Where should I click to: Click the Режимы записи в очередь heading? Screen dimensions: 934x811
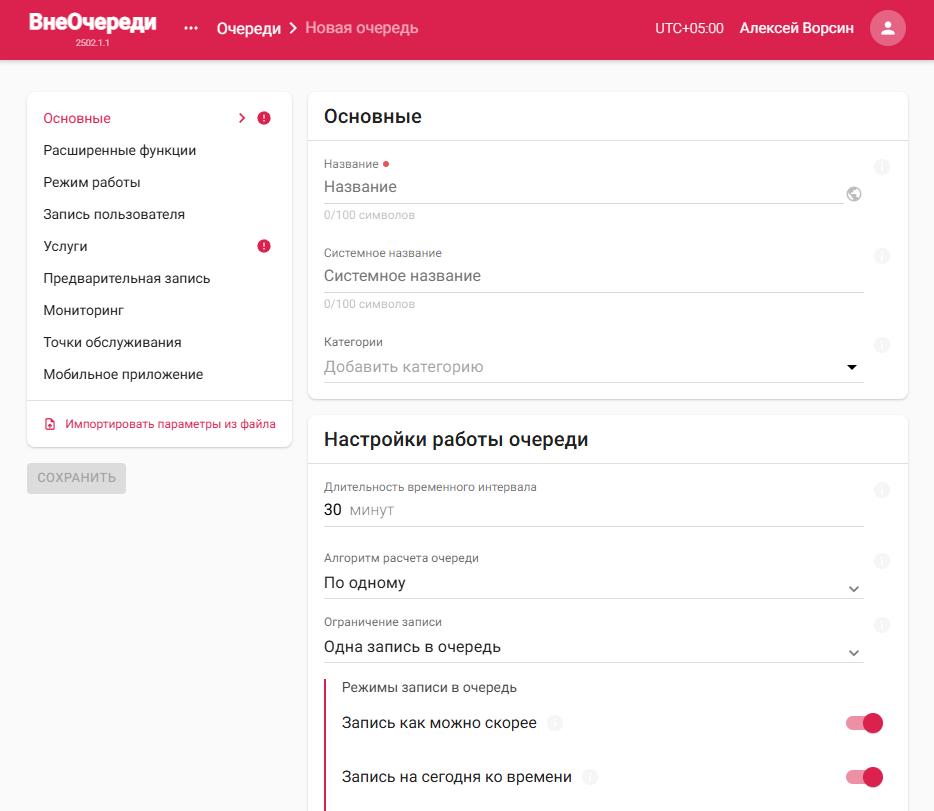click(429, 687)
